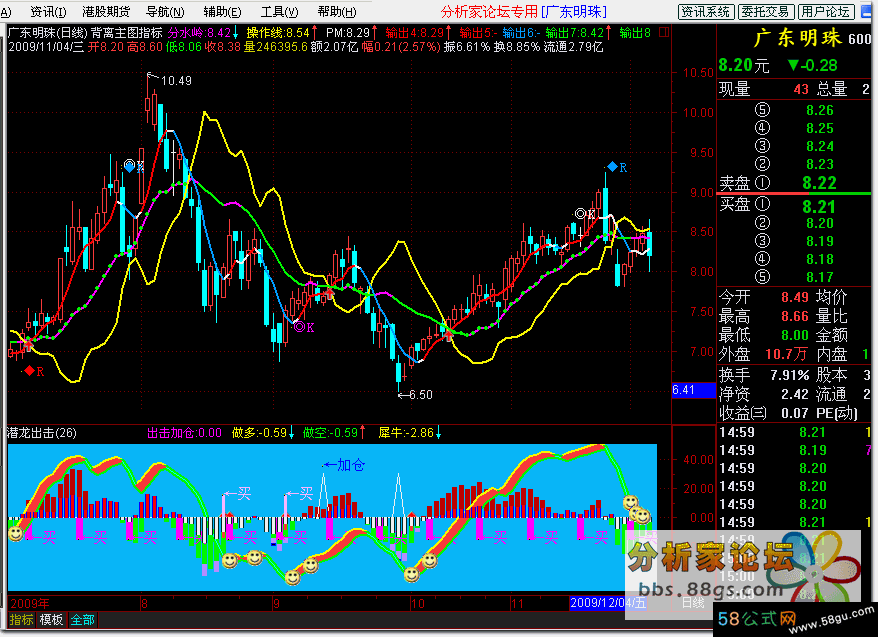
Task: Click the 换手 7.91% value
Action: pyautogui.click(x=790, y=374)
